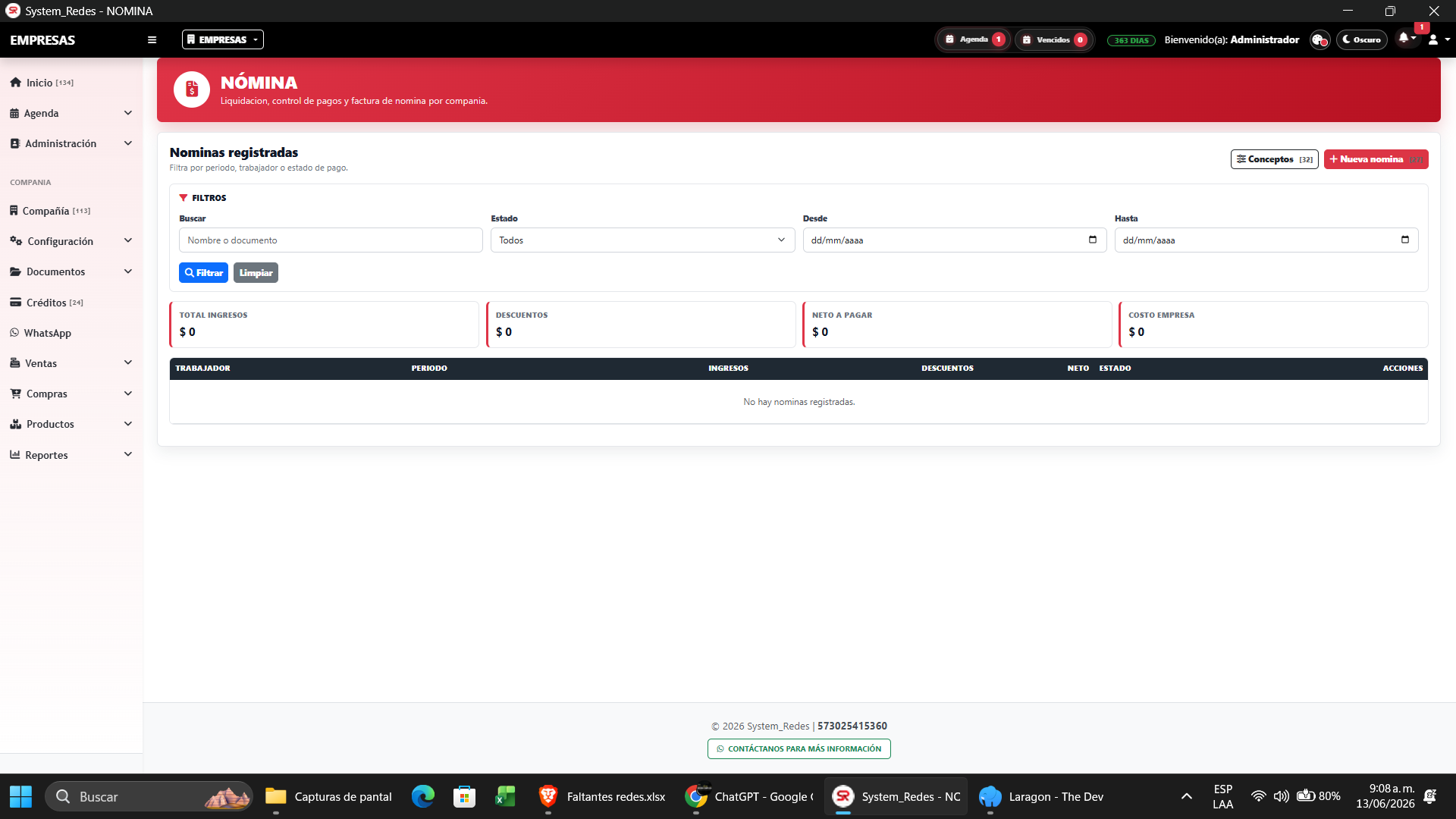Click the blue Filtrar button
This screenshot has height=819, width=1456.
203,273
